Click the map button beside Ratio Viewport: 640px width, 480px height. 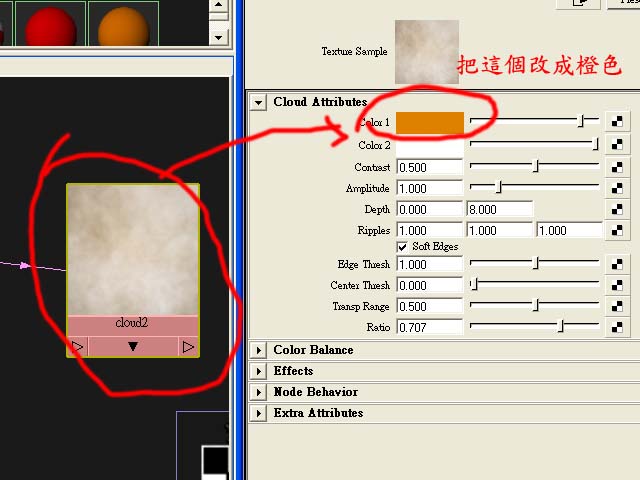tap(617, 327)
